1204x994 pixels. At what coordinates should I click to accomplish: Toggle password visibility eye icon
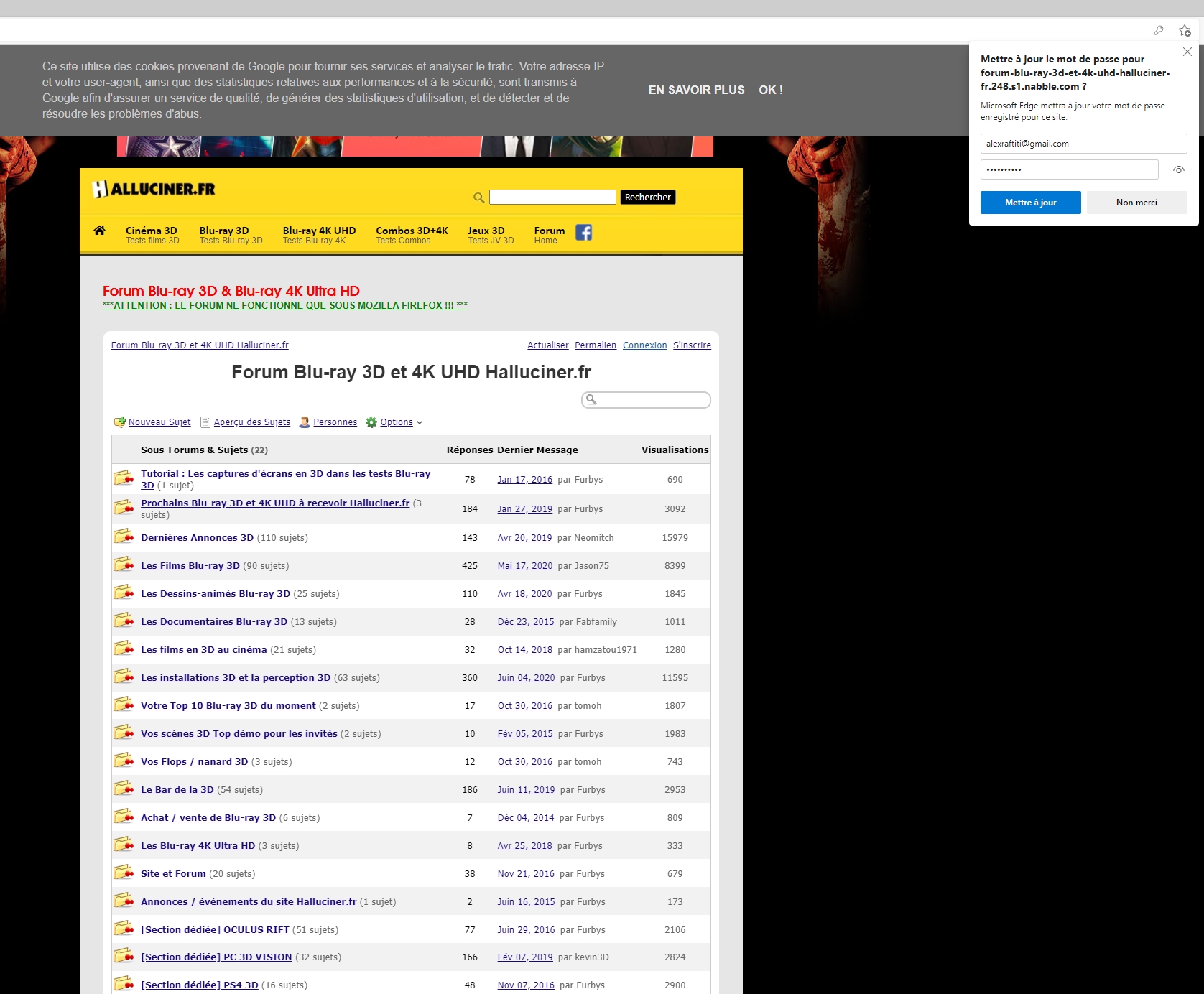point(1178,170)
